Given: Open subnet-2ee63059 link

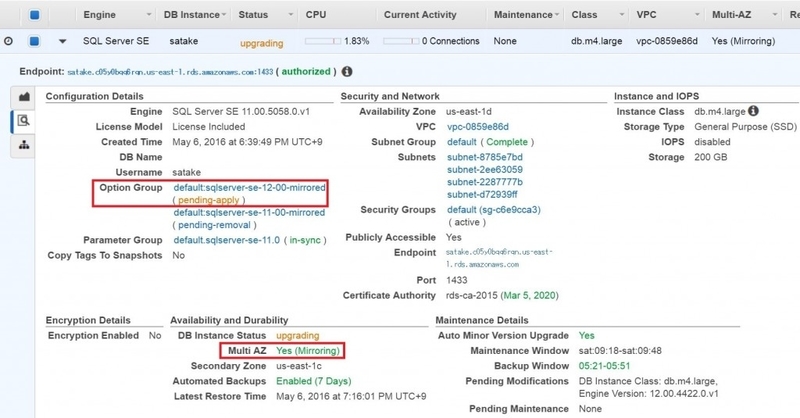Looking at the screenshot, I should tap(485, 169).
